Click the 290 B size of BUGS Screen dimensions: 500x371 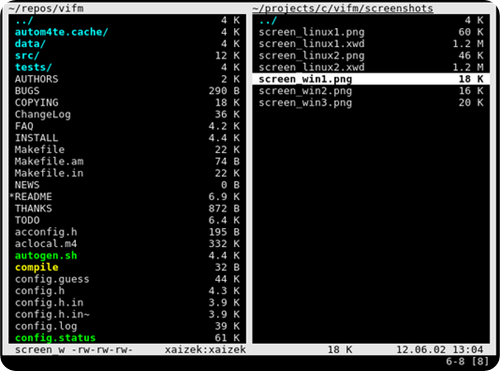pyautogui.click(x=224, y=91)
